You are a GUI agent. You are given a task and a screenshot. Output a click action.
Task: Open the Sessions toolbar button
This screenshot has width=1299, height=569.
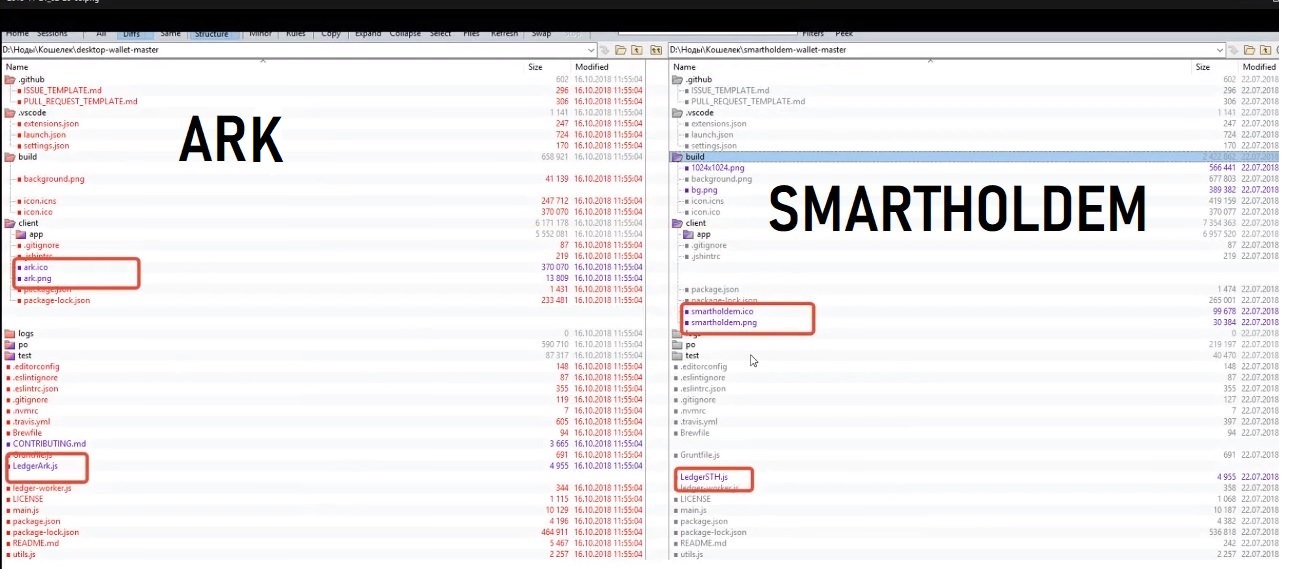(53, 34)
